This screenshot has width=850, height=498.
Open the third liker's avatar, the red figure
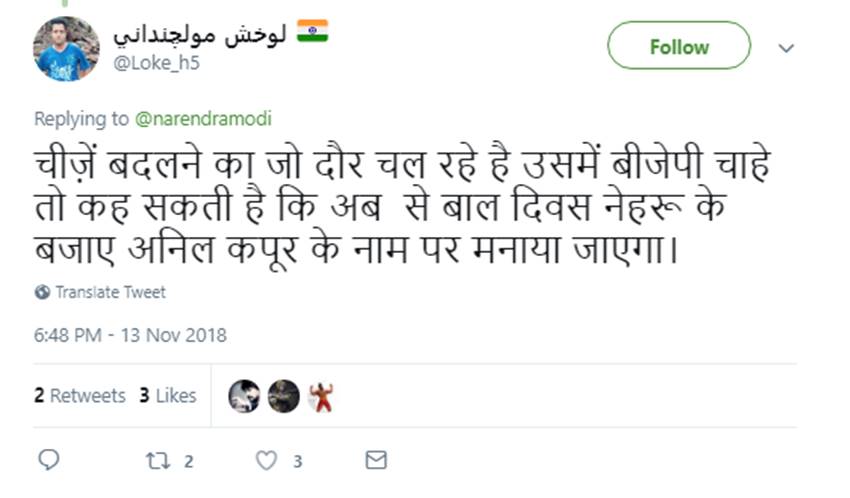point(321,396)
